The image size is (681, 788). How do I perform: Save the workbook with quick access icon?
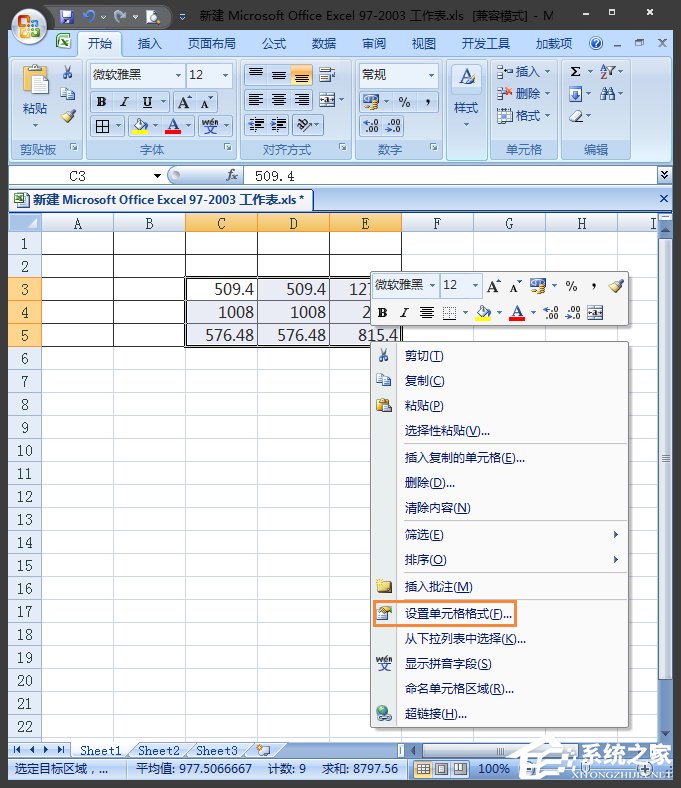click(66, 17)
